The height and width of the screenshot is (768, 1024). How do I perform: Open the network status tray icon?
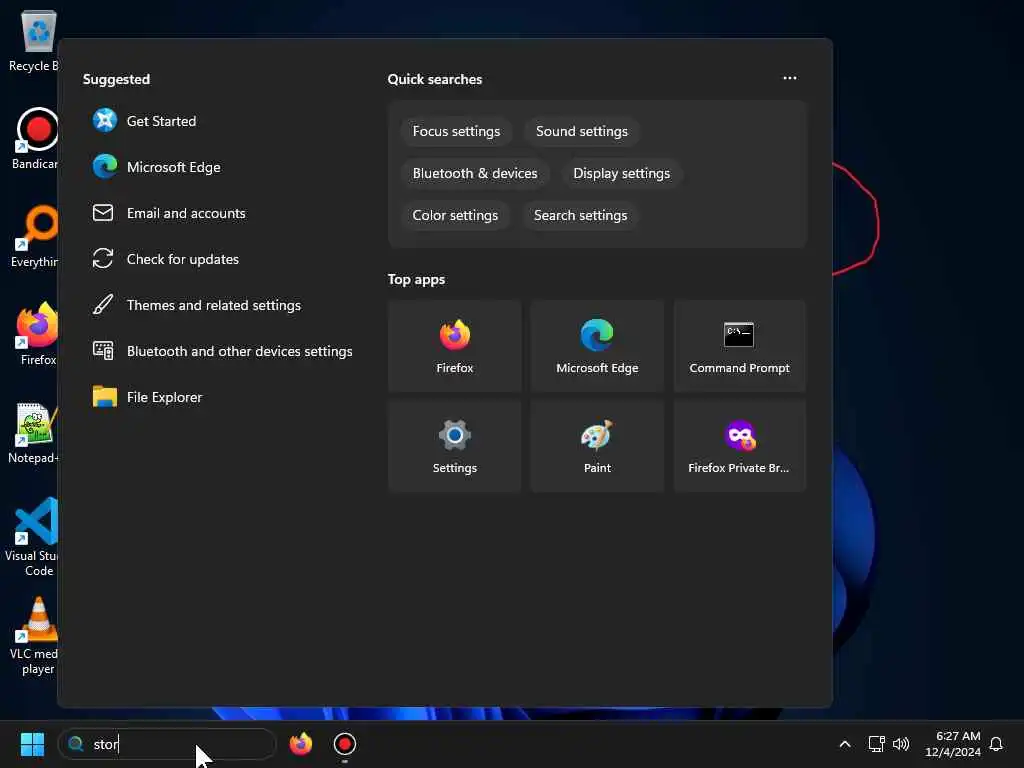coord(876,744)
